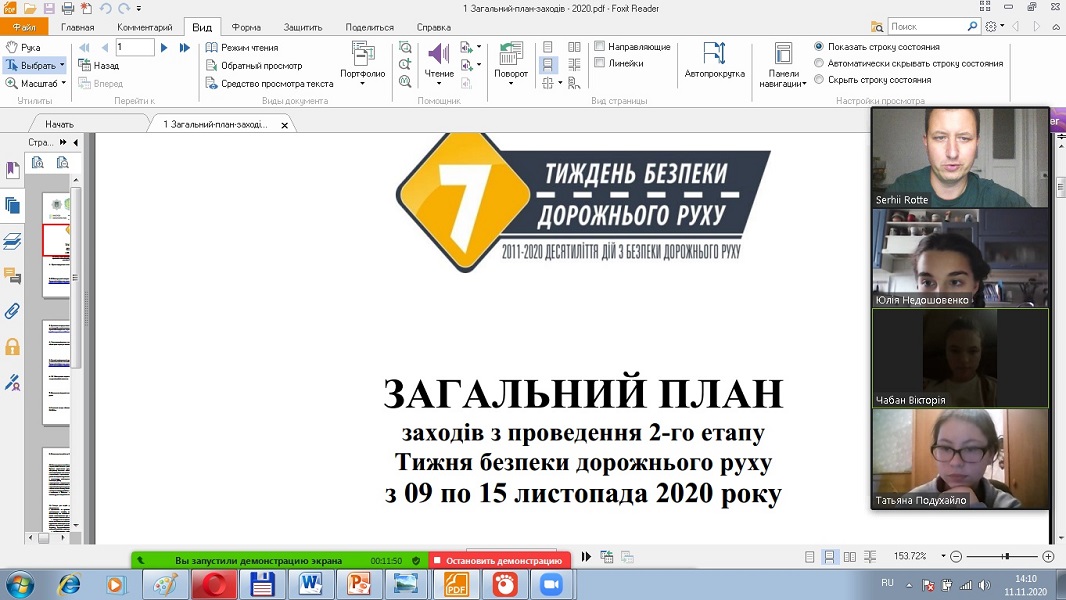Open the Bookmarks panel in sidebar
This screenshot has width=1066, height=600.
(x=12, y=170)
